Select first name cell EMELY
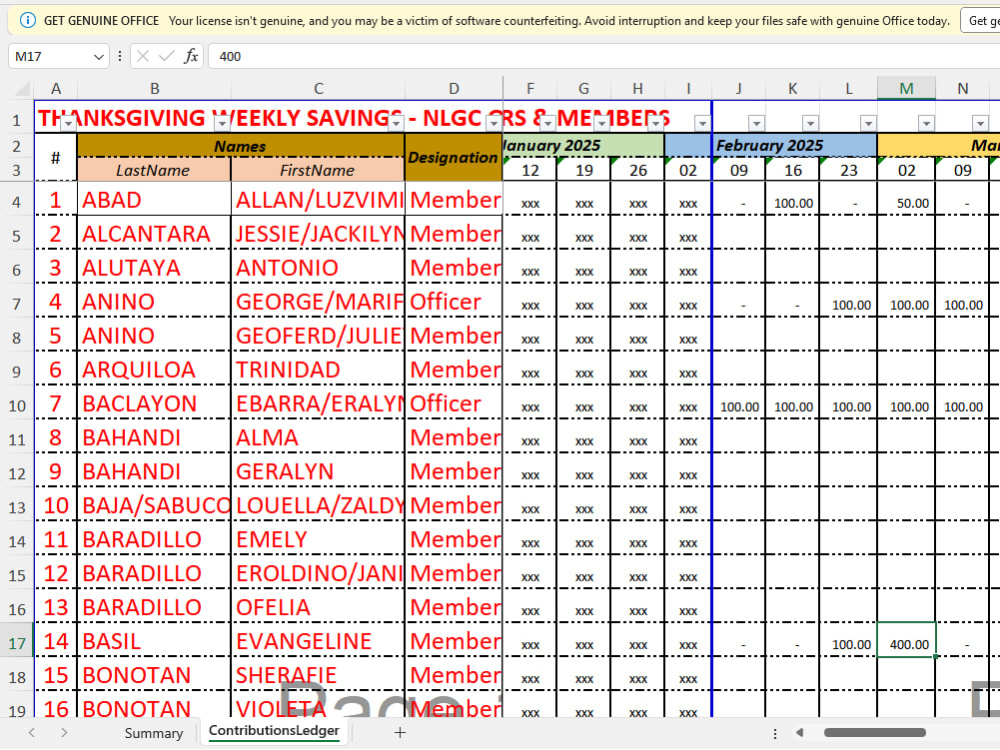The height and width of the screenshot is (750, 1000). (318, 539)
